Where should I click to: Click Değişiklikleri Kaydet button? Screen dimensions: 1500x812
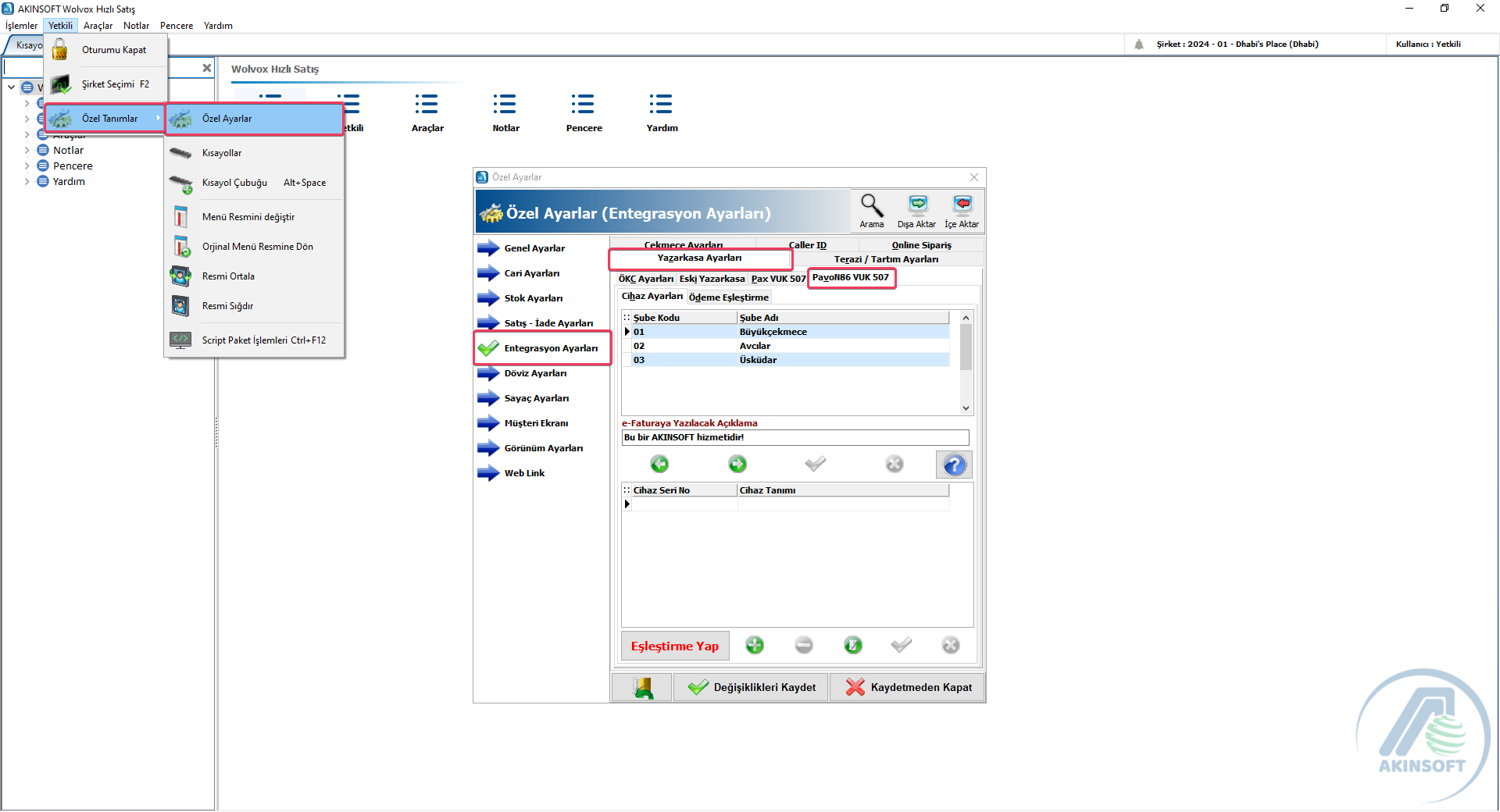tap(751, 687)
